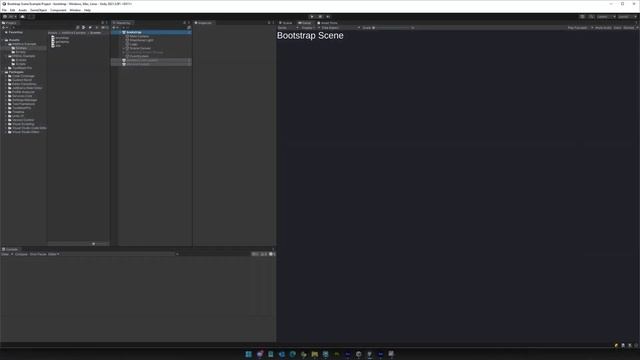Click the plus create button in Hierarchy panel
The image size is (640, 360).
coord(115,27)
